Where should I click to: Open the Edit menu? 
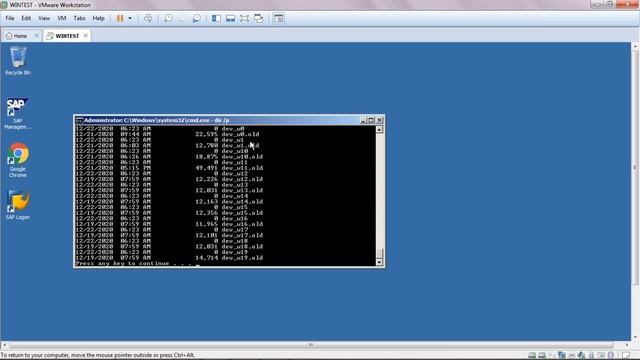click(26, 18)
